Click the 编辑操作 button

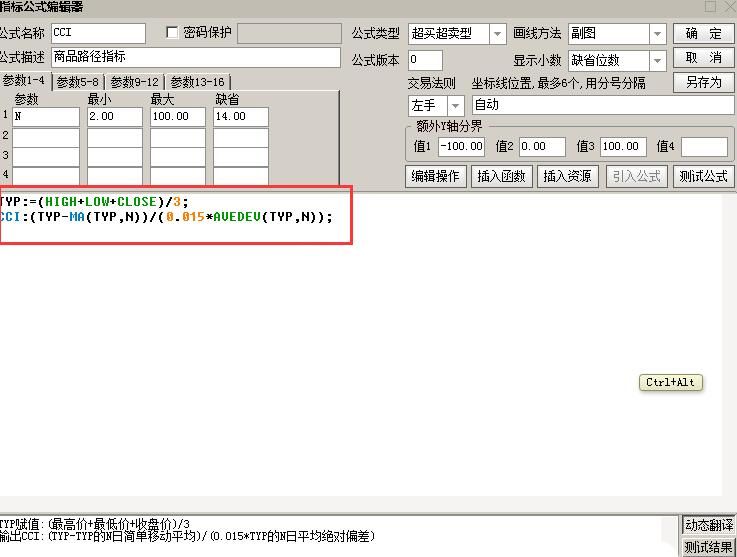click(435, 176)
